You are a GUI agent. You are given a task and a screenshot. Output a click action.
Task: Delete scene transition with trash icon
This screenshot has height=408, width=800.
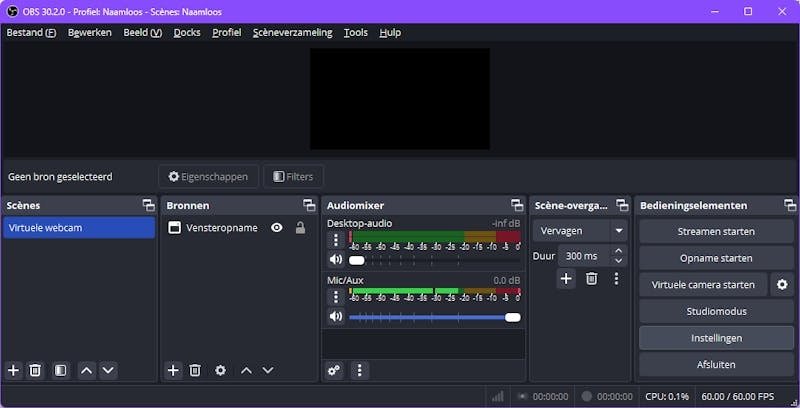point(591,278)
